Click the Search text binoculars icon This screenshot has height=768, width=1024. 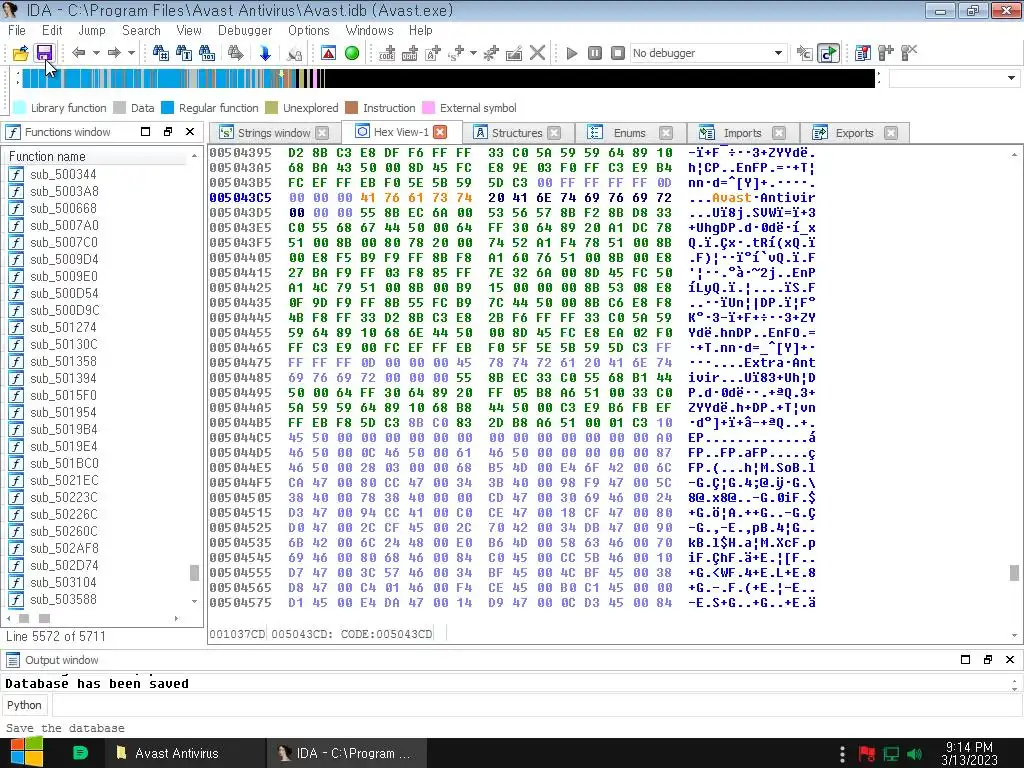point(184,53)
